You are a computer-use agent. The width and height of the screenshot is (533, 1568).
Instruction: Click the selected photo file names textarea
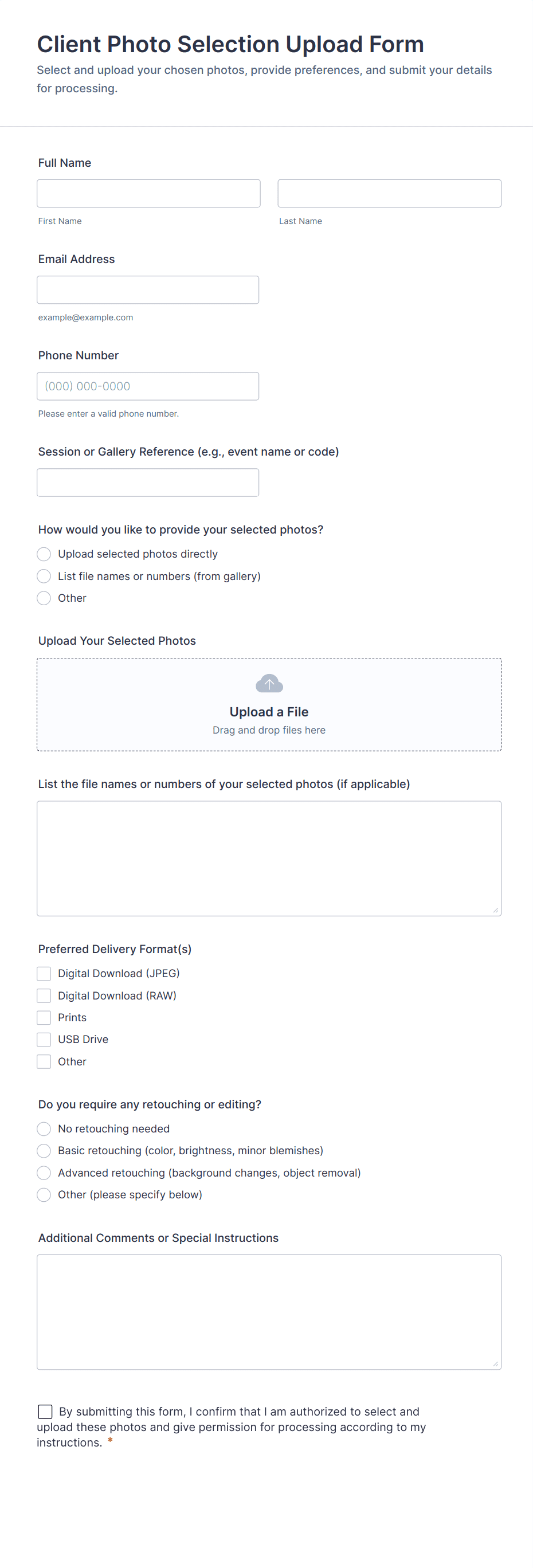[269, 858]
